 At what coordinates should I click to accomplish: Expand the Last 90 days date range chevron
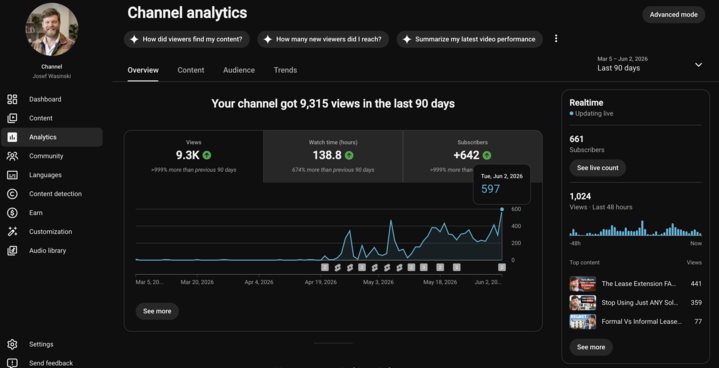pyautogui.click(x=698, y=65)
